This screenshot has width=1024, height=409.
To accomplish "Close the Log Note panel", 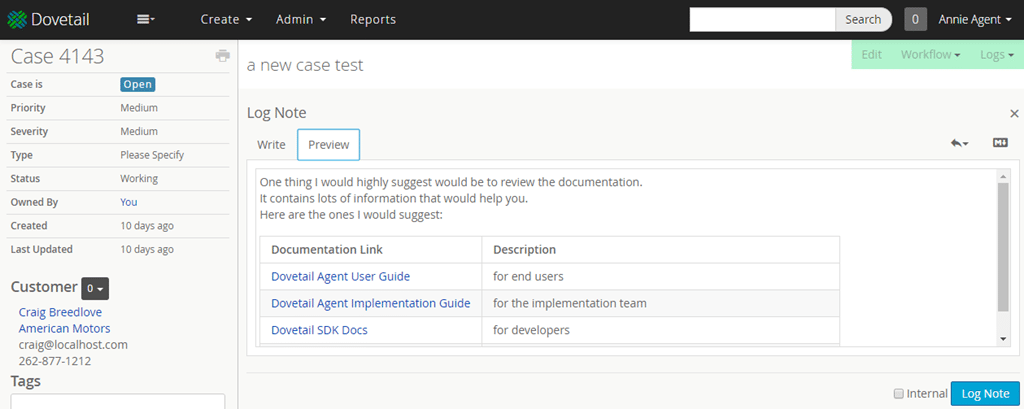I will coord(1014,114).
